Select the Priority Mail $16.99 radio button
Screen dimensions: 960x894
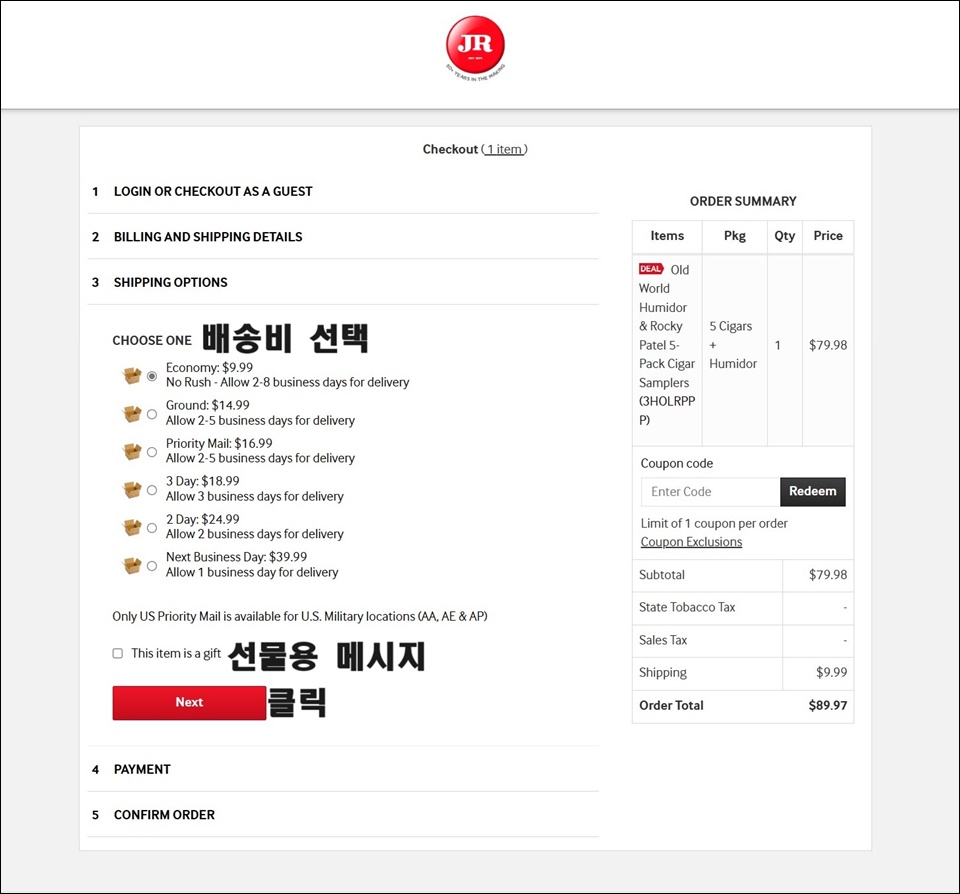[152, 452]
